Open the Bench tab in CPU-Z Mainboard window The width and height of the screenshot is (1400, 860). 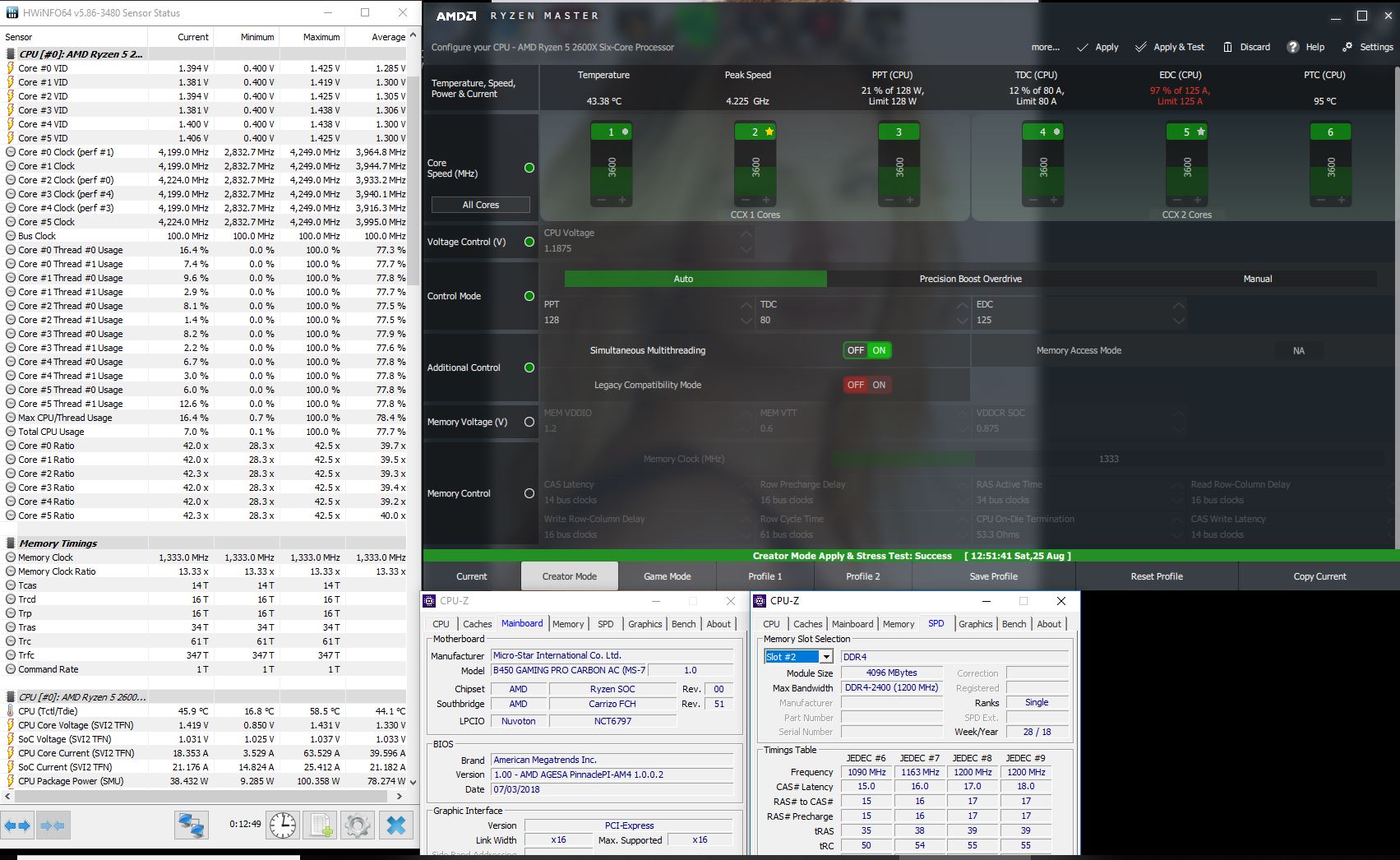point(684,624)
